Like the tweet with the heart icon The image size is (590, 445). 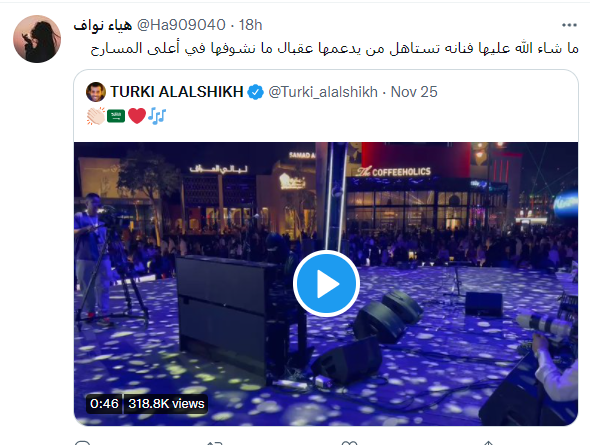[x=349, y=443]
